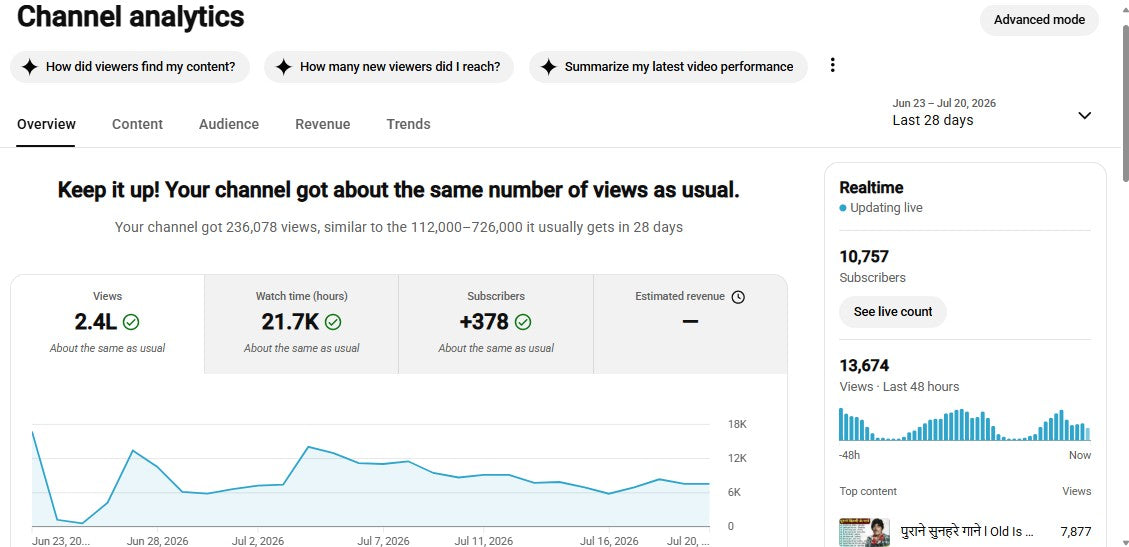The height and width of the screenshot is (547, 1129).
Task: Select the Overview tab
Action: [x=46, y=124]
